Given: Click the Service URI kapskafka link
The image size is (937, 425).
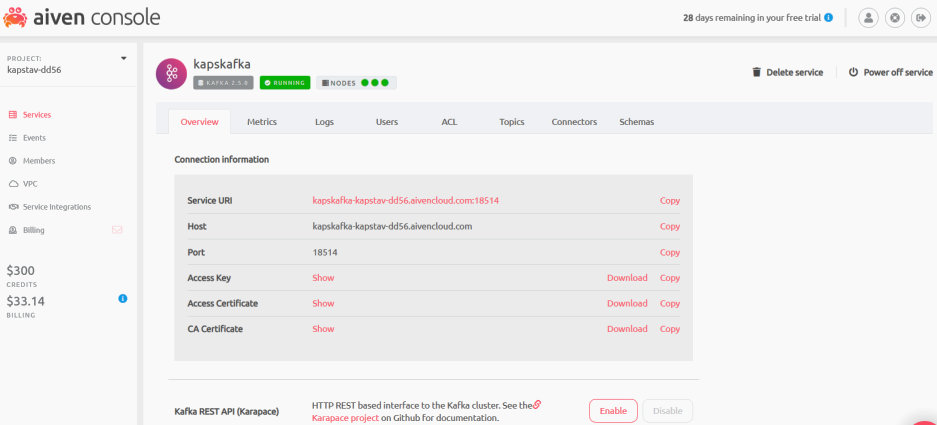Looking at the screenshot, I should (x=406, y=201).
